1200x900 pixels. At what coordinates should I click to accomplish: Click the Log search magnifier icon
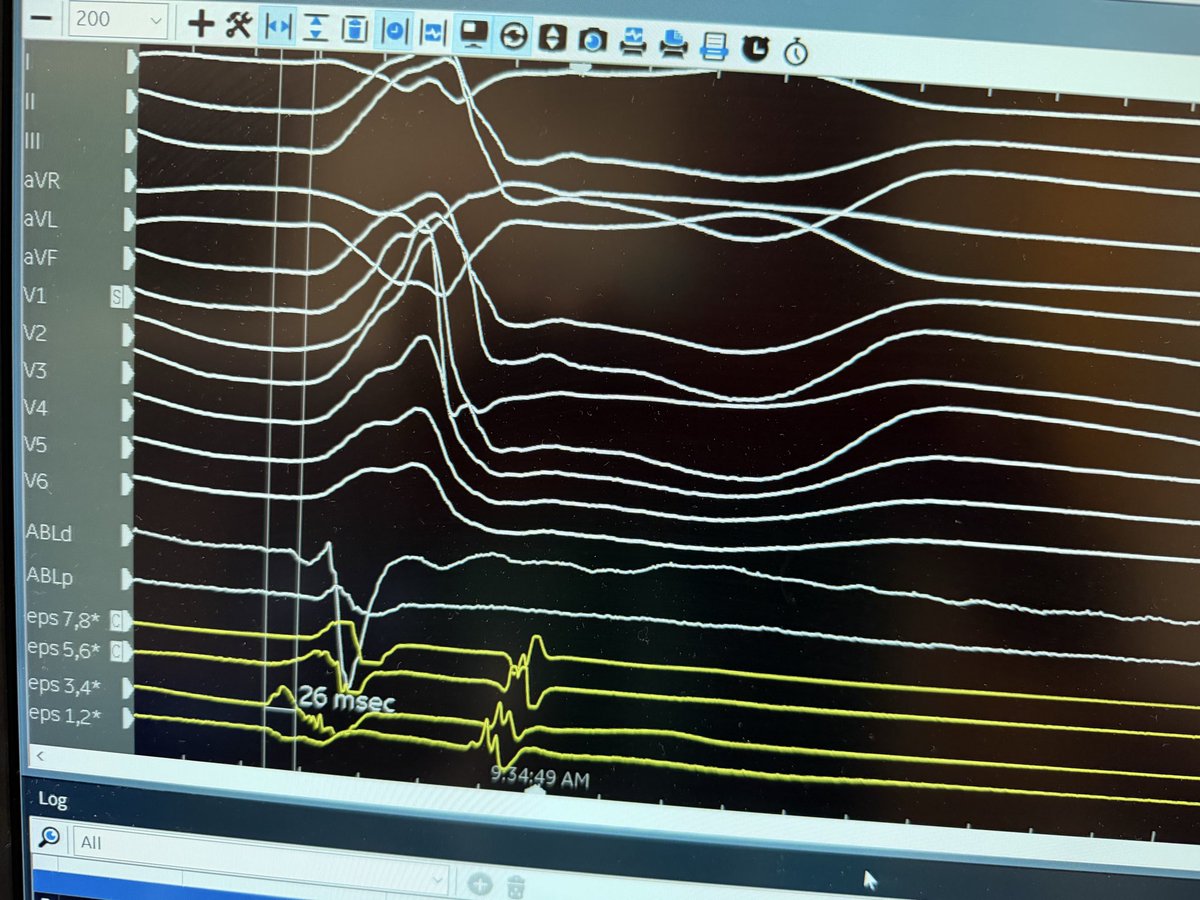click(x=51, y=837)
